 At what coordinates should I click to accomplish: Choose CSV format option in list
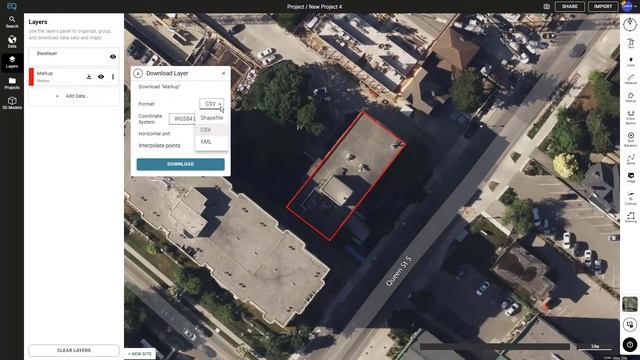211,129
